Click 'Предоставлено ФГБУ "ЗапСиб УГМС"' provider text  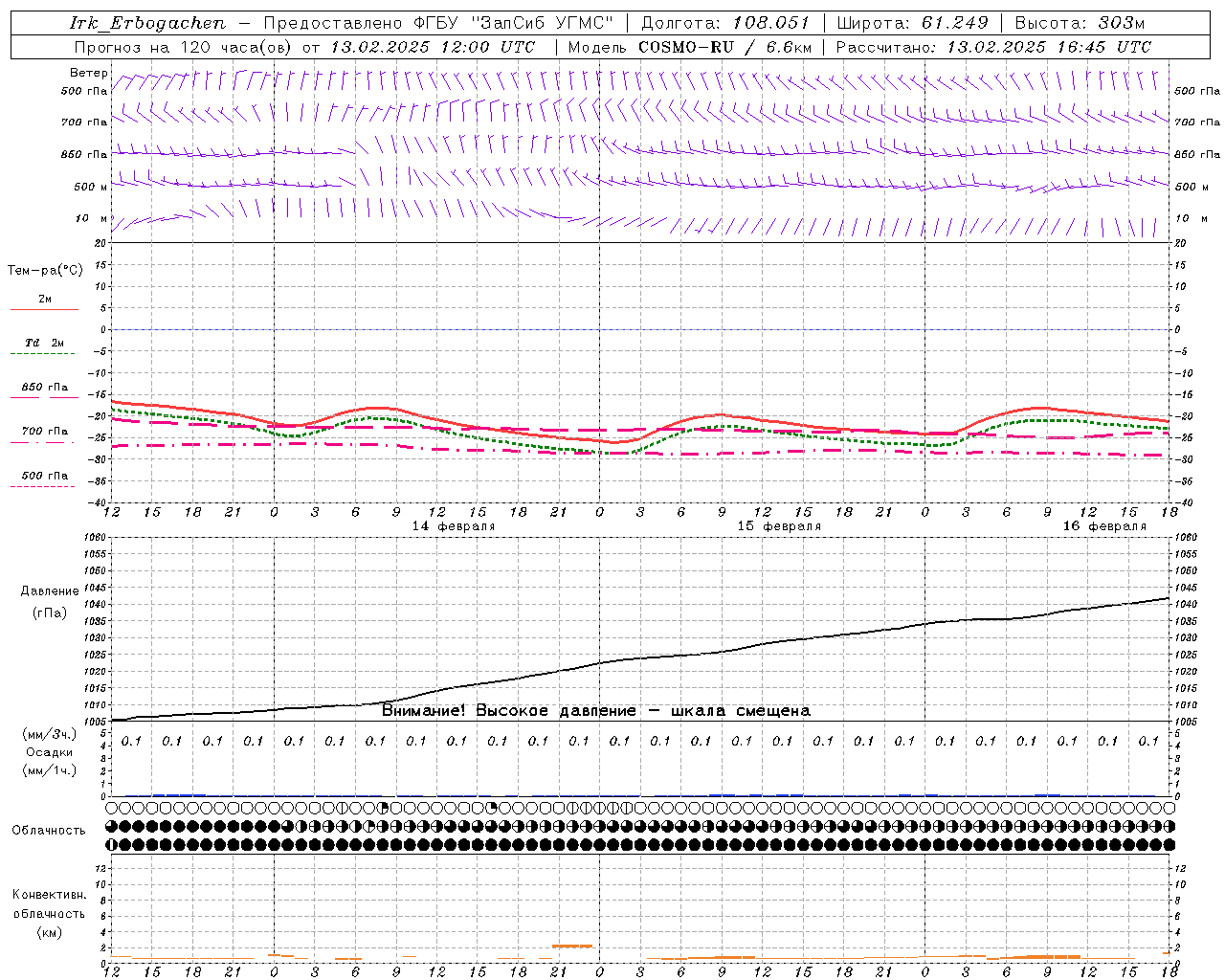tap(437, 23)
